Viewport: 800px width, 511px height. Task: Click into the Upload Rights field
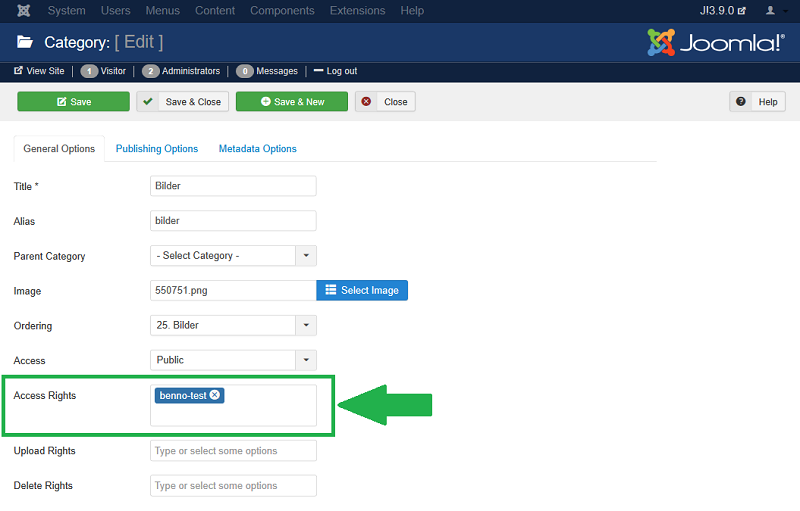click(233, 451)
